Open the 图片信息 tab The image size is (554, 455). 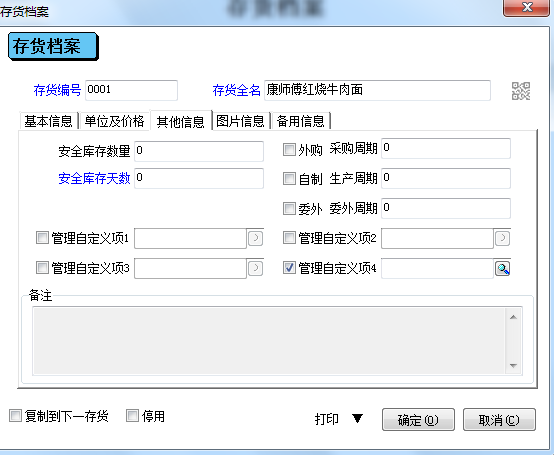[240, 121]
